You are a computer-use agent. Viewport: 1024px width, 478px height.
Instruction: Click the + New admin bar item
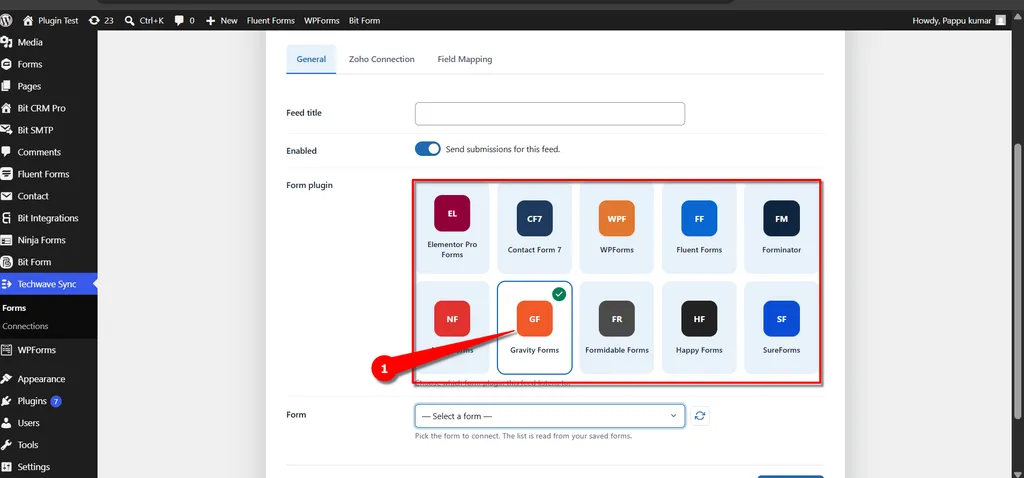pos(221,20)
